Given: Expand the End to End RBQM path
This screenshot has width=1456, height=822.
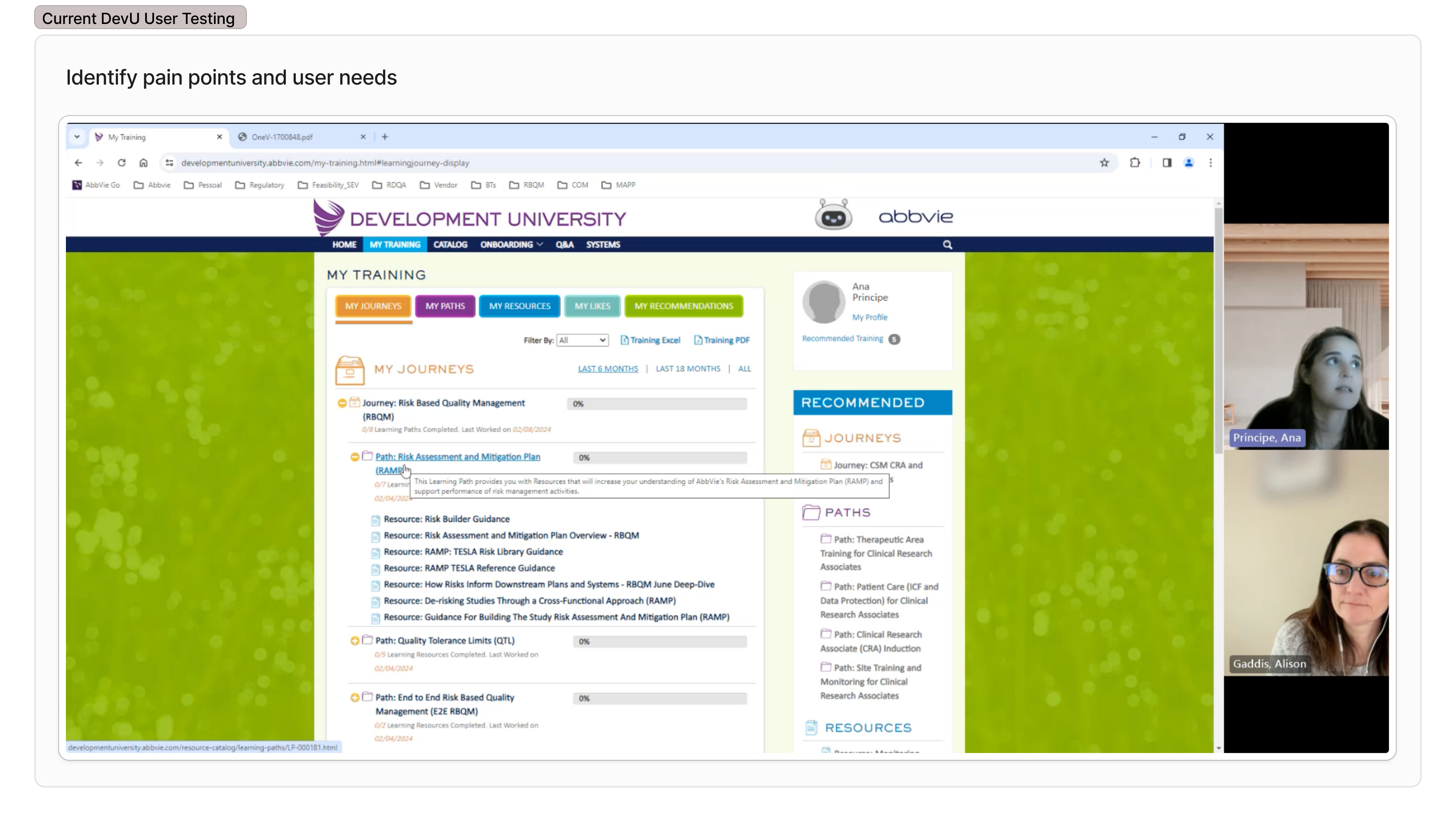Looking at the screenshot, I should click(355, 698).
